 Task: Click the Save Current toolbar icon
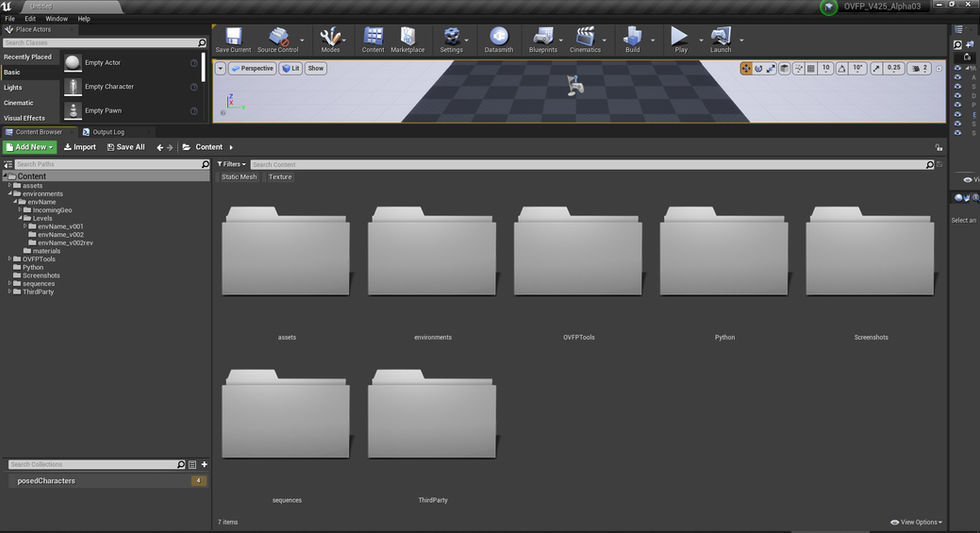(234, 36)
